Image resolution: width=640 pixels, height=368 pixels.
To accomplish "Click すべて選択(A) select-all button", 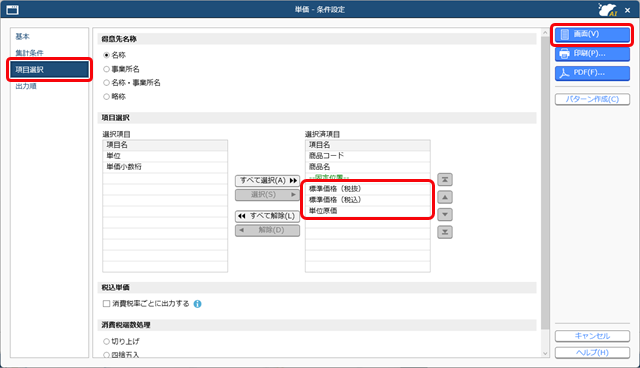I will click(267, 181).
